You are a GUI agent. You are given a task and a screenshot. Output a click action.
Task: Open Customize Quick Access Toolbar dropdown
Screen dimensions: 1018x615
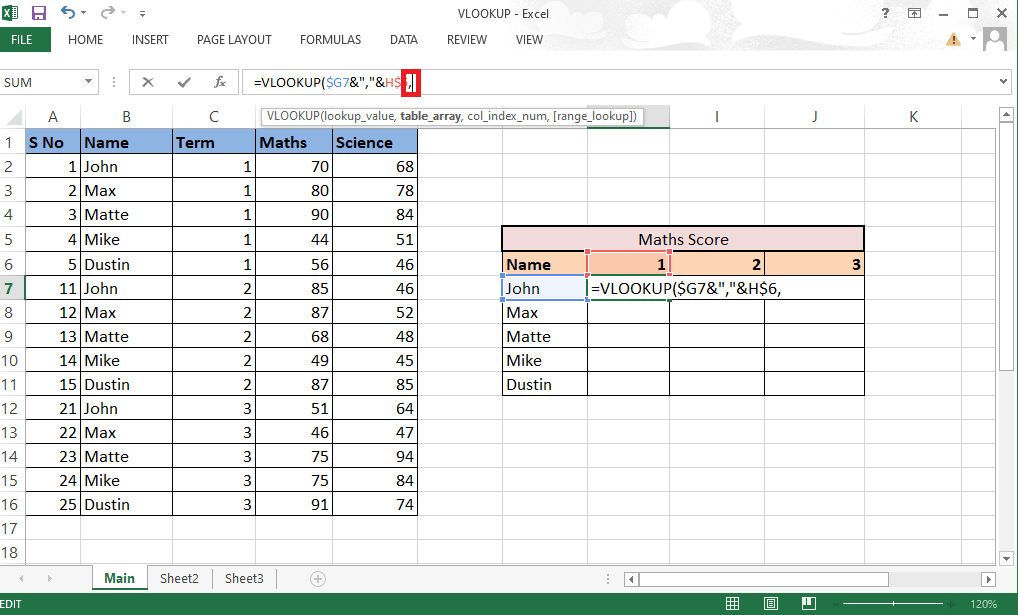(x=142, y=14)
